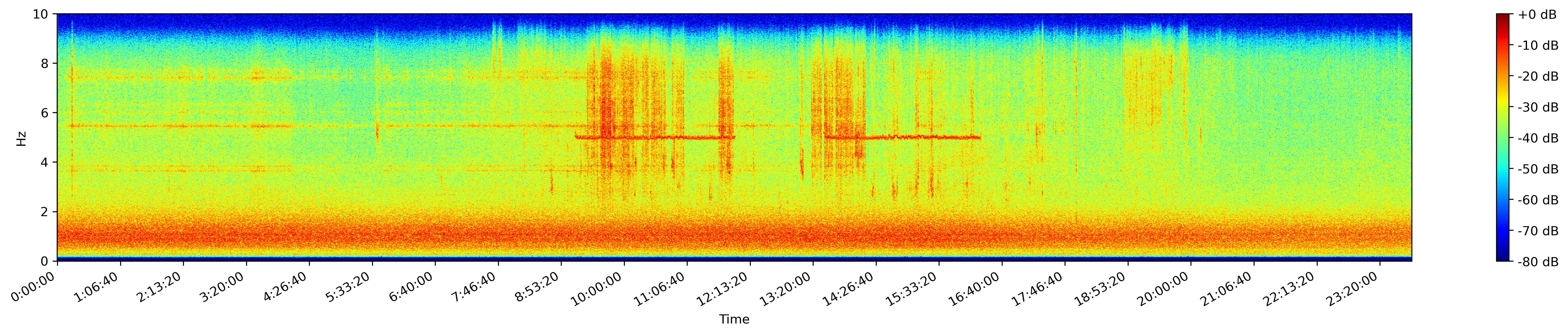1568x335 pixels.
Task: Click the -40 dB colorbar label
Action: coord(1538,139)
